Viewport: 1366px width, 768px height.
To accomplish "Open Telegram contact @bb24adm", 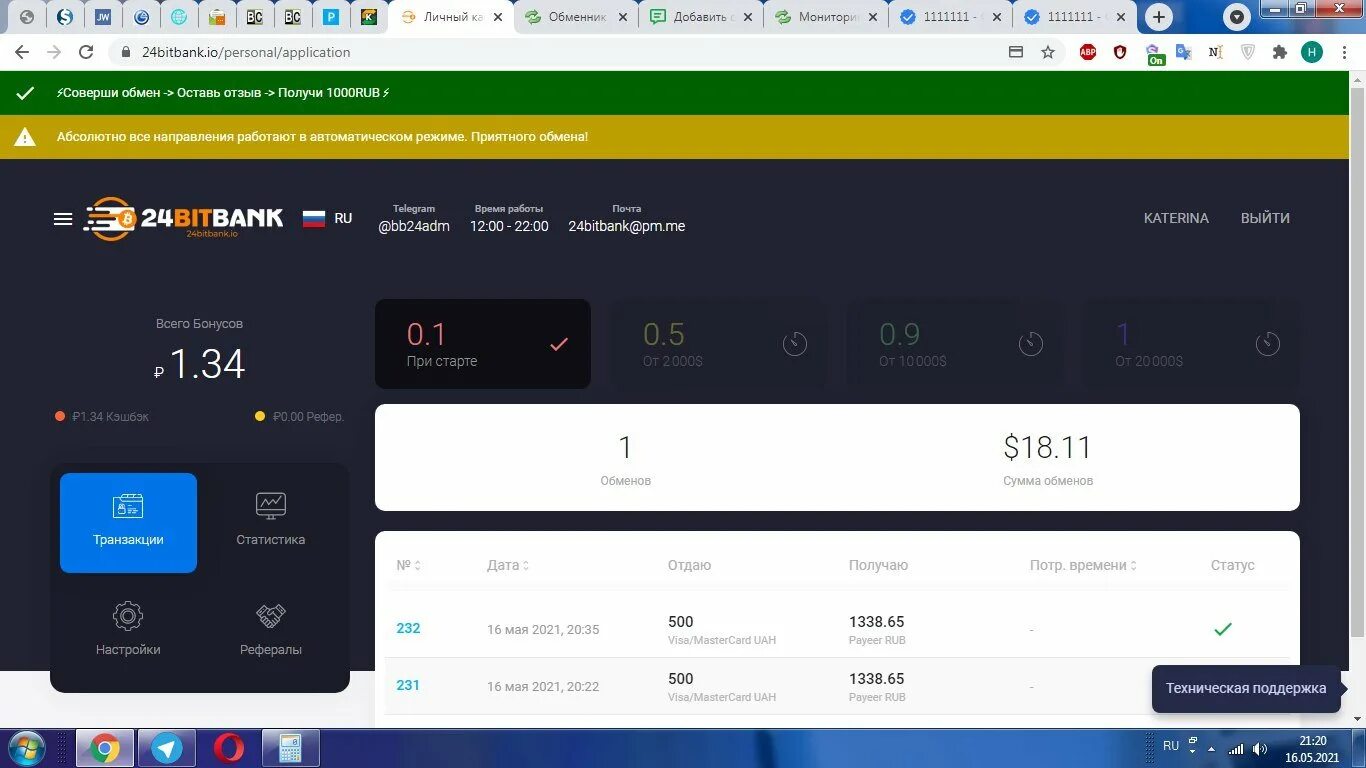I will [x=414, y=226].
